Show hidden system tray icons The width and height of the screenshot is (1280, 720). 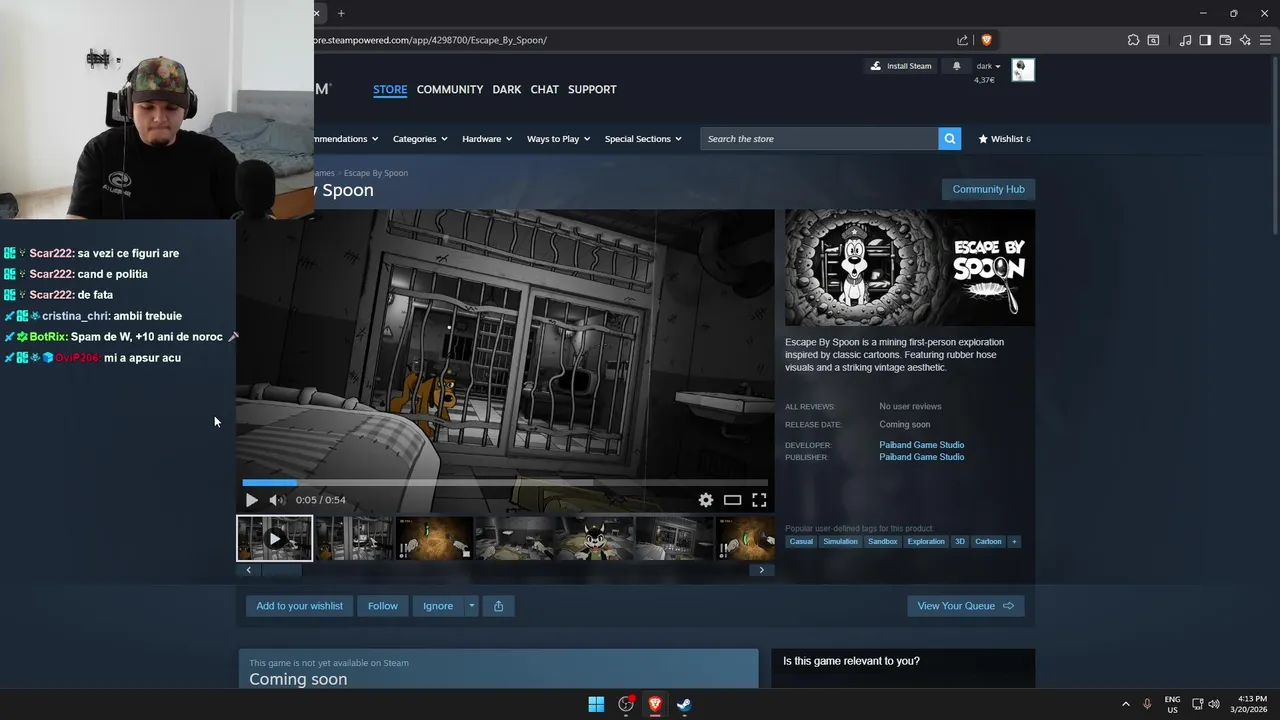tap(1125, 704)
